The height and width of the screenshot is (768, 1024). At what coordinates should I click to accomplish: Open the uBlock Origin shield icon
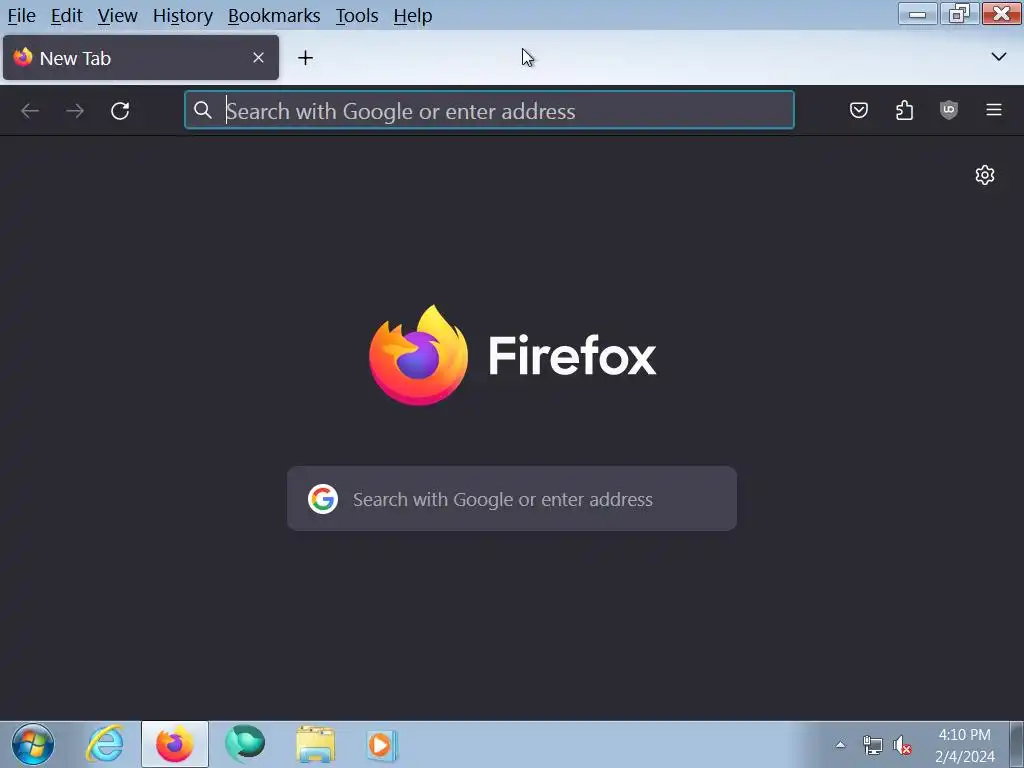(x=949, y=110)
